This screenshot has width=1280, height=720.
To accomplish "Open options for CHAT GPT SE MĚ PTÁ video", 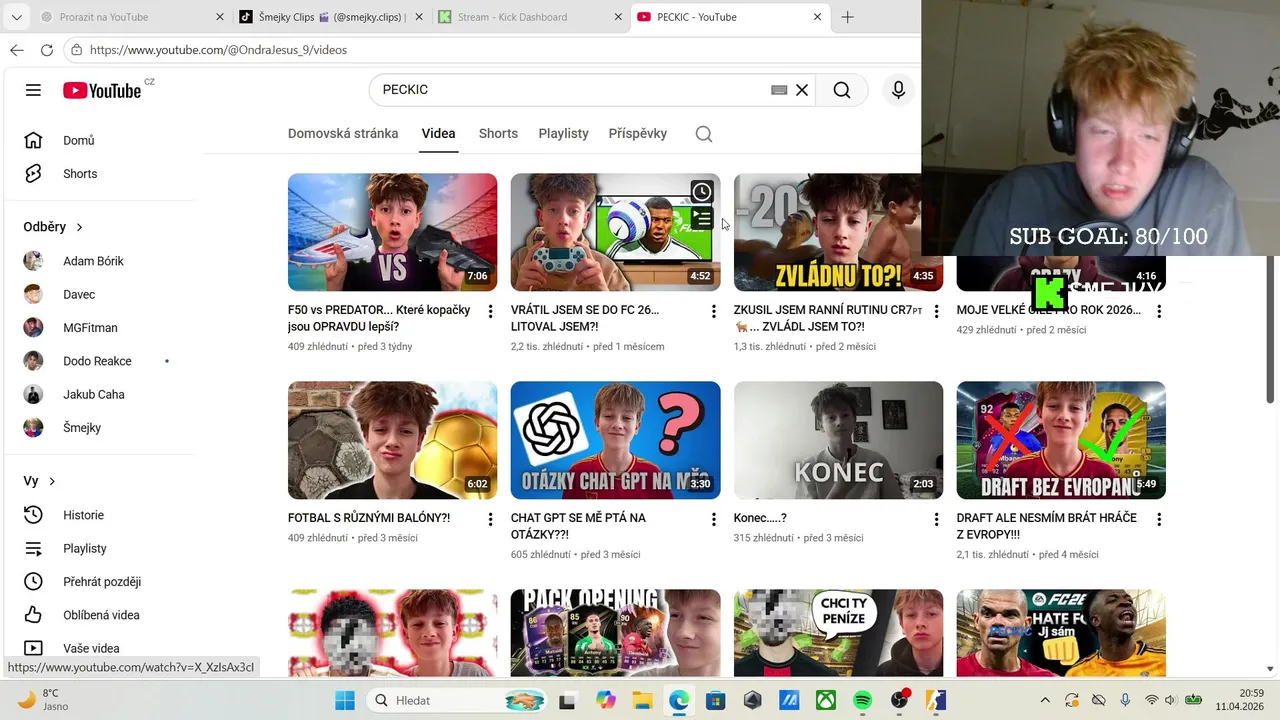I will (713, 520).
